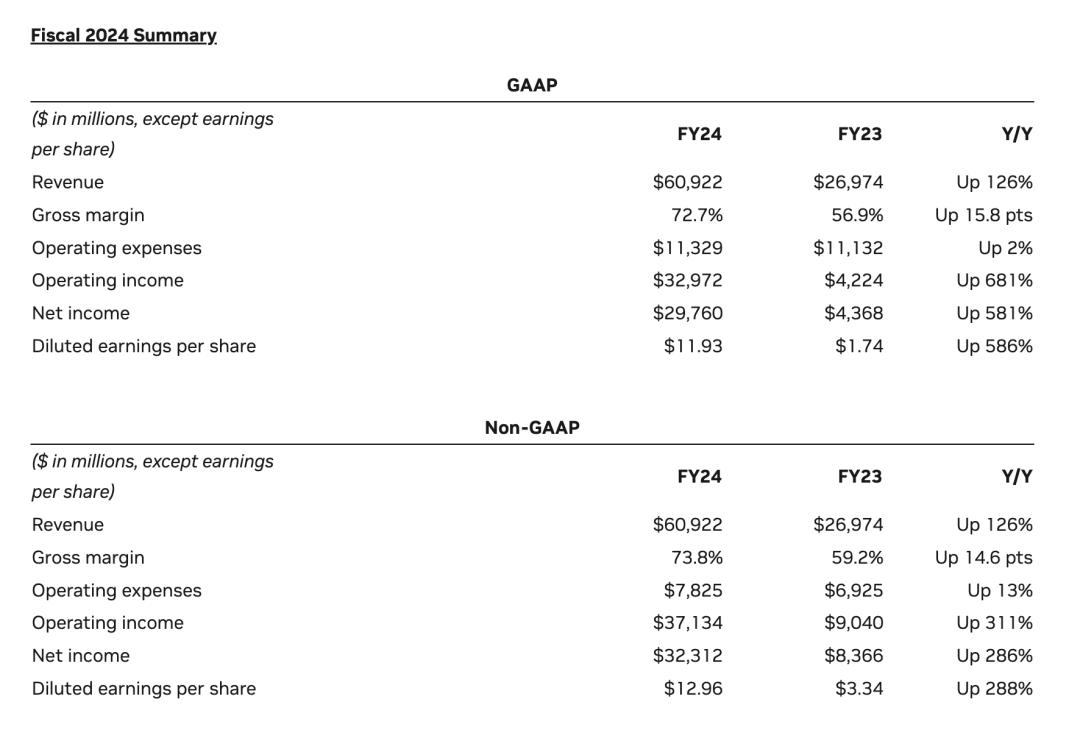The width and height of the screenshot is (1080, 741).
Task: Click the Y/Y header in GAAP table
Action: click(x=1017, y=134)
